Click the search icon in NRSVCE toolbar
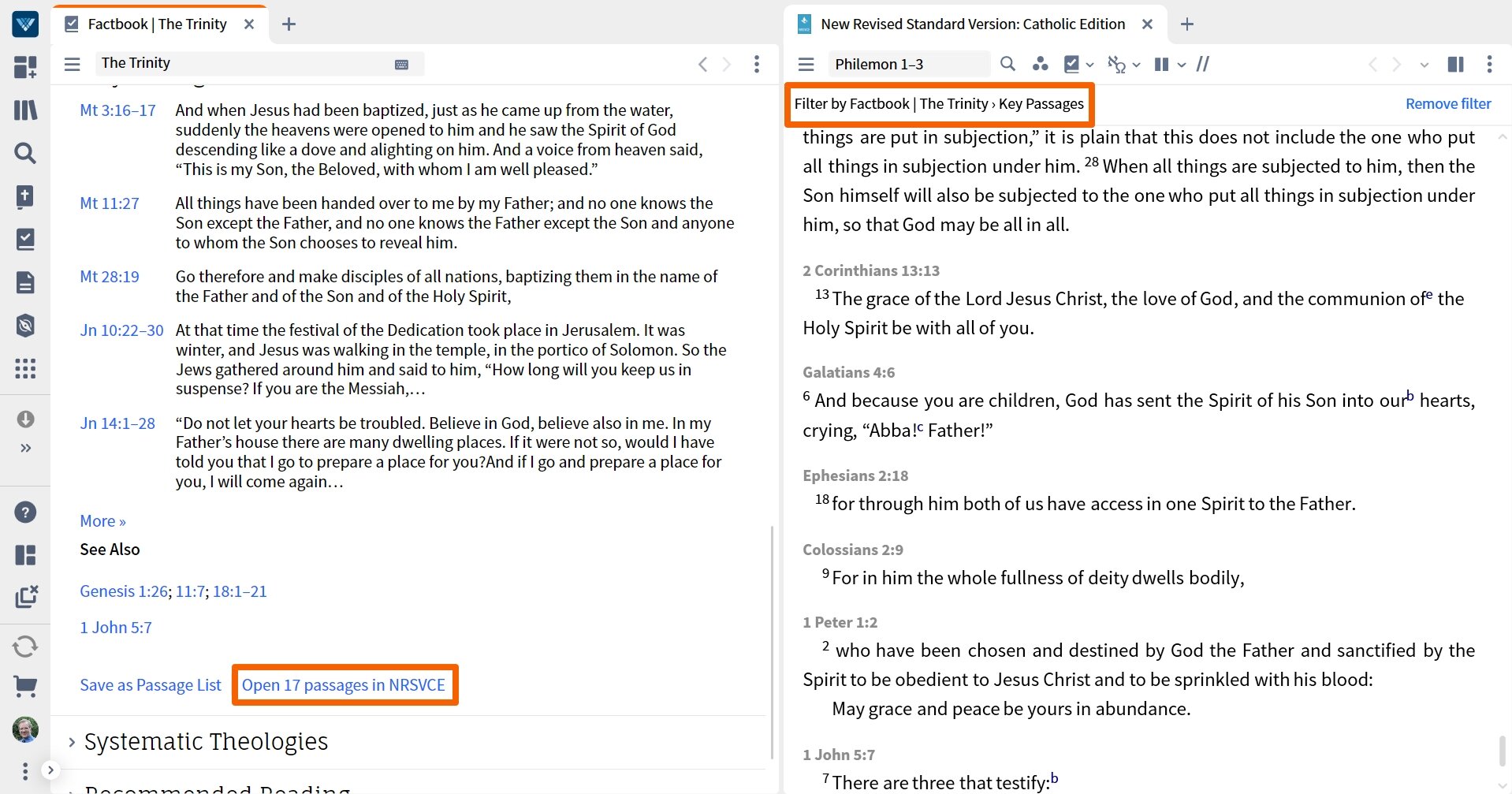Viewport: 1512px width, 794px height. click(x=1007, y=64)
